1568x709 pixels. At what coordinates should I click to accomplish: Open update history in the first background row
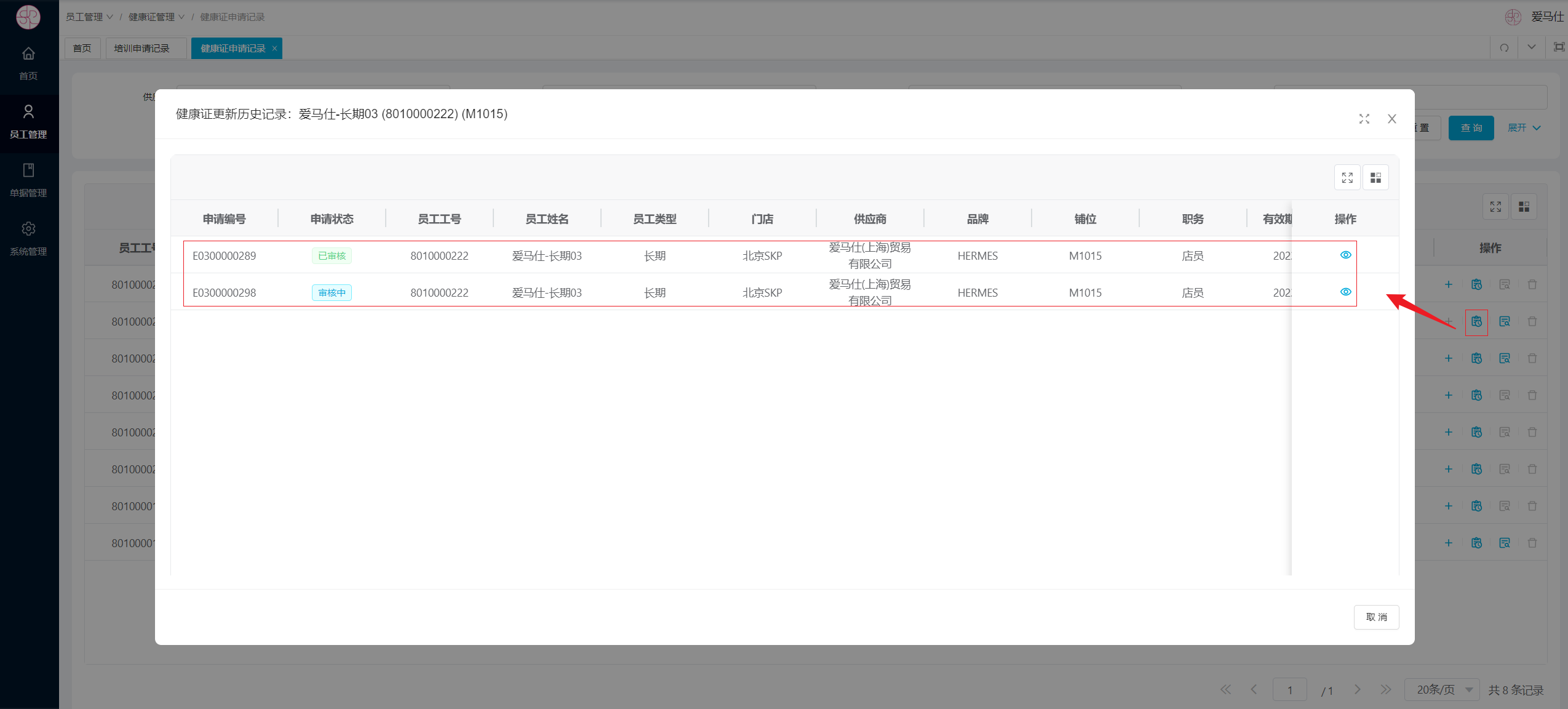[1476, 284]
